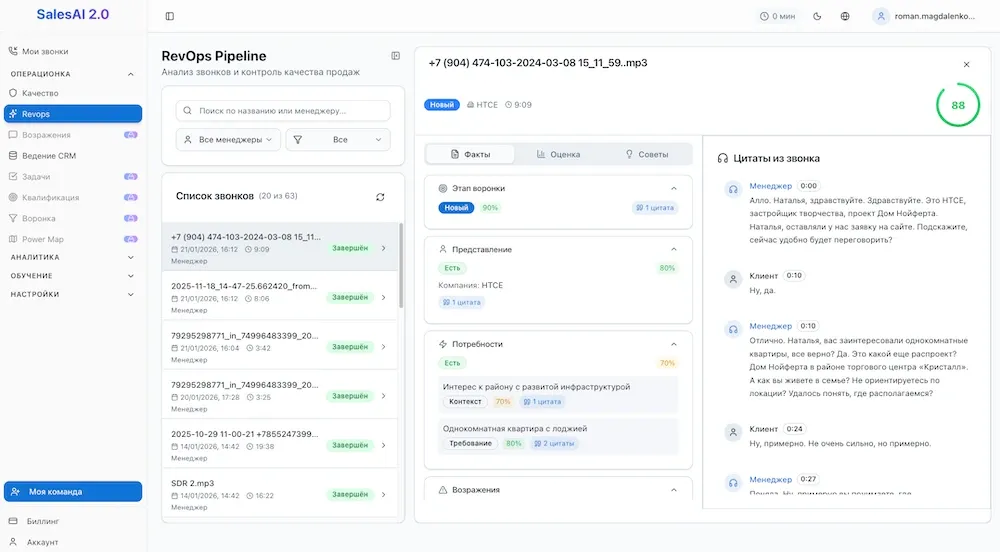Image resolution: width=1000 pixels, height=552 pixels.
Task: Switch to the Оценка tab
Action: pos(558,154)
